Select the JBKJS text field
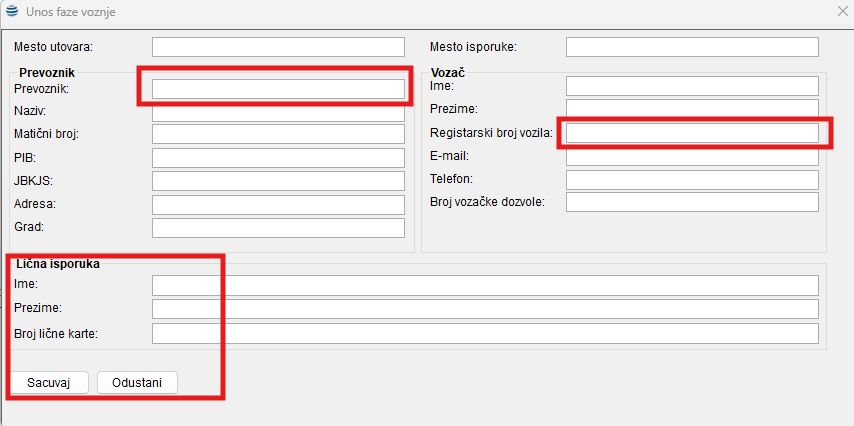Viewport: 854px width, 426px height. click(278, 181)
